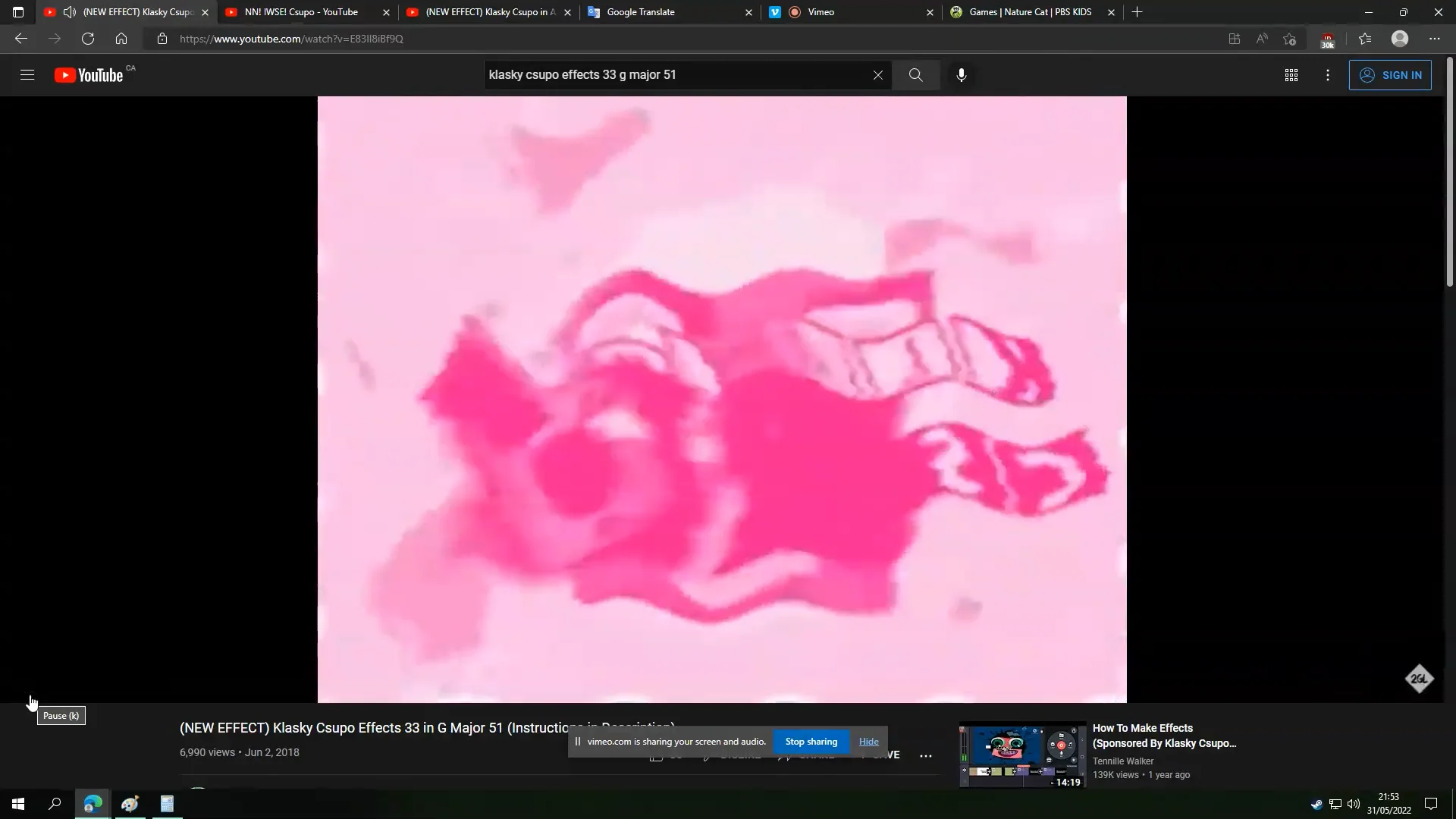Mute the first tab's speaker icon

pyautogui.click(x=69, y=12)
